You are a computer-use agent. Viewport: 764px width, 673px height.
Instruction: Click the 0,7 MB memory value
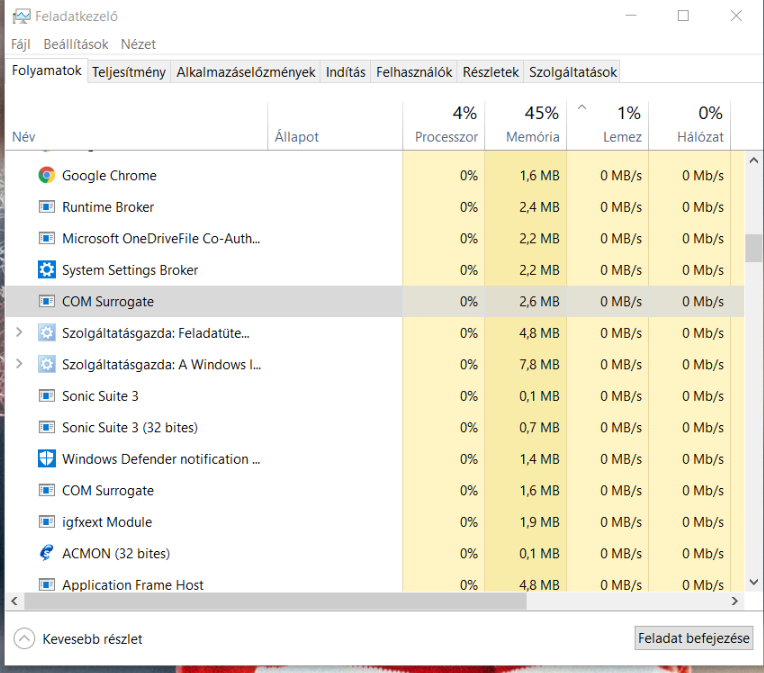539,427
